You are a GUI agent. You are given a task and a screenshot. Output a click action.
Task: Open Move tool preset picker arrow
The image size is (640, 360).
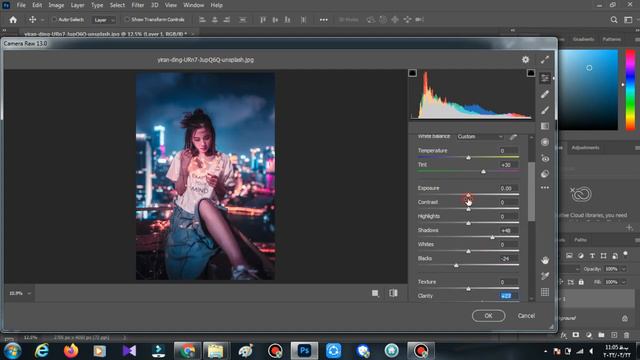[42, 20]
